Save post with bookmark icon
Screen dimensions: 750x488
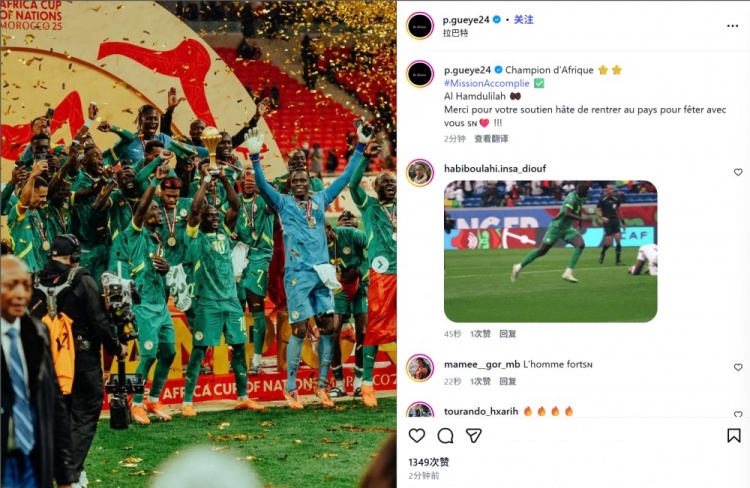734,435
